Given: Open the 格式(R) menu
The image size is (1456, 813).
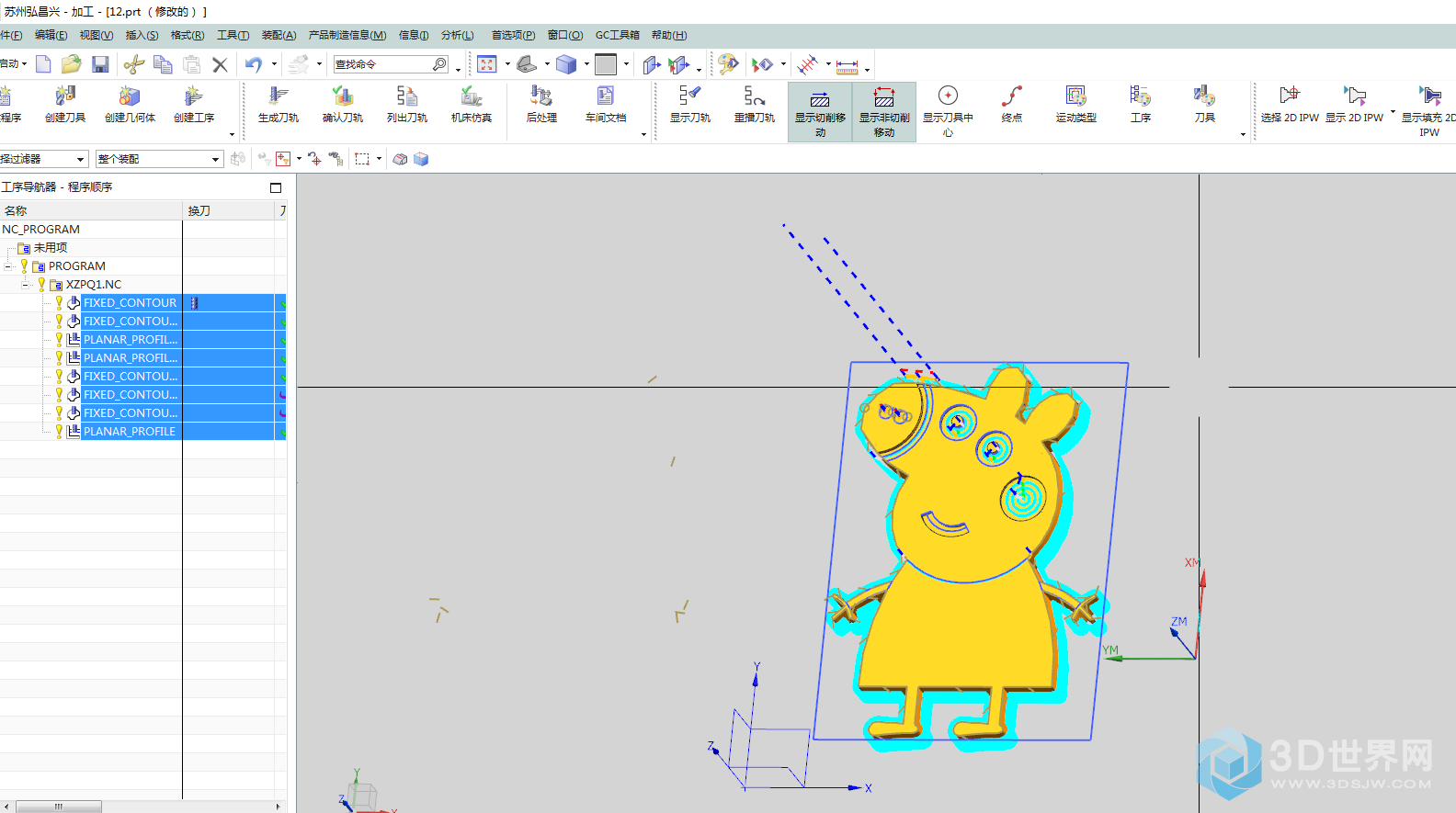Looking at the screenshot, I should [188, 35].
